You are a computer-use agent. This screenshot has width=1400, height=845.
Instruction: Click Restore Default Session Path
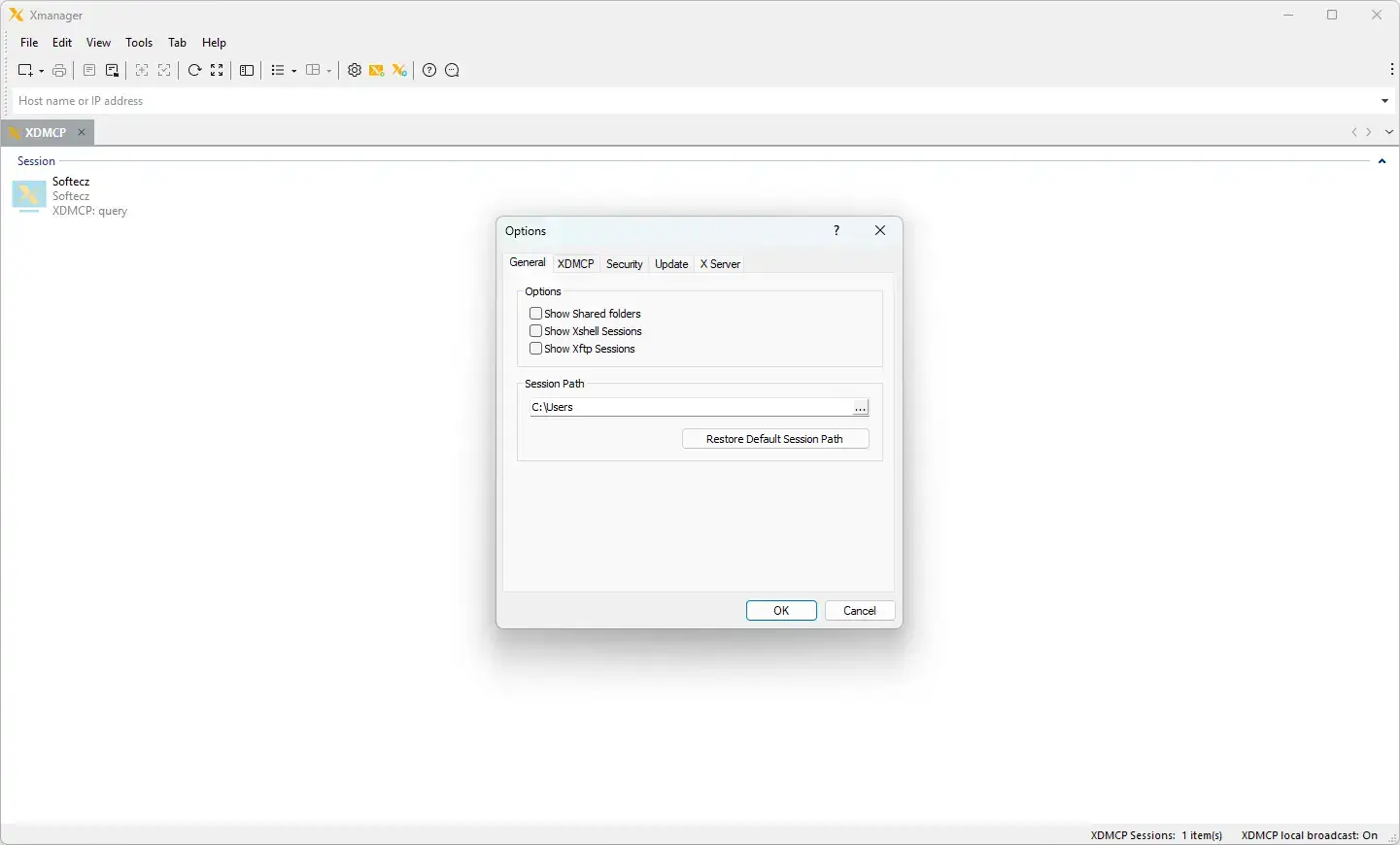[775, 439]
